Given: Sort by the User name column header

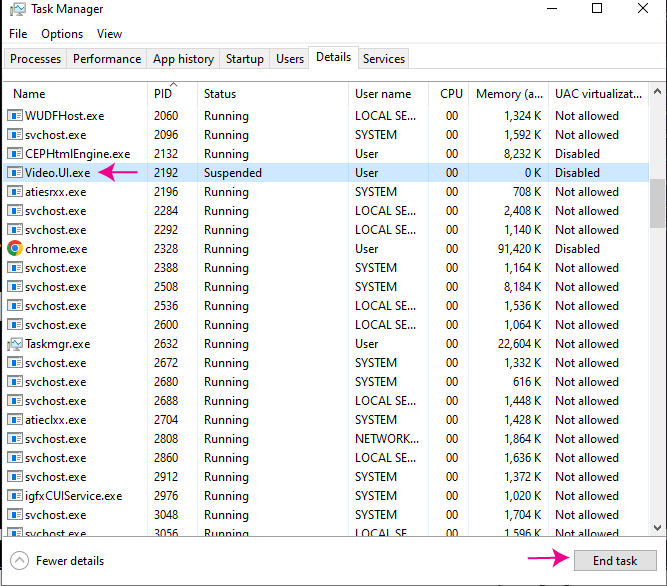Looking at the screenshot, I should click(388, 94).
